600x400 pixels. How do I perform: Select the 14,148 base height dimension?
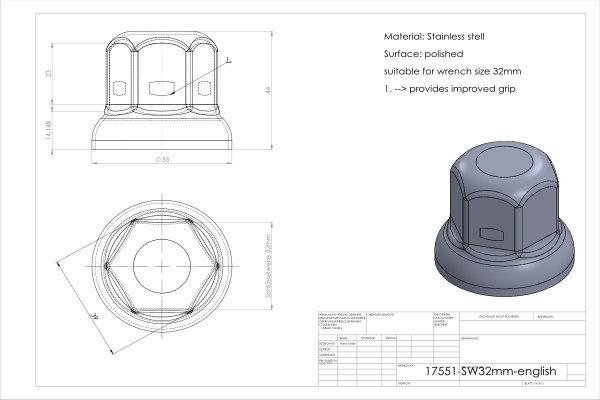48,130
